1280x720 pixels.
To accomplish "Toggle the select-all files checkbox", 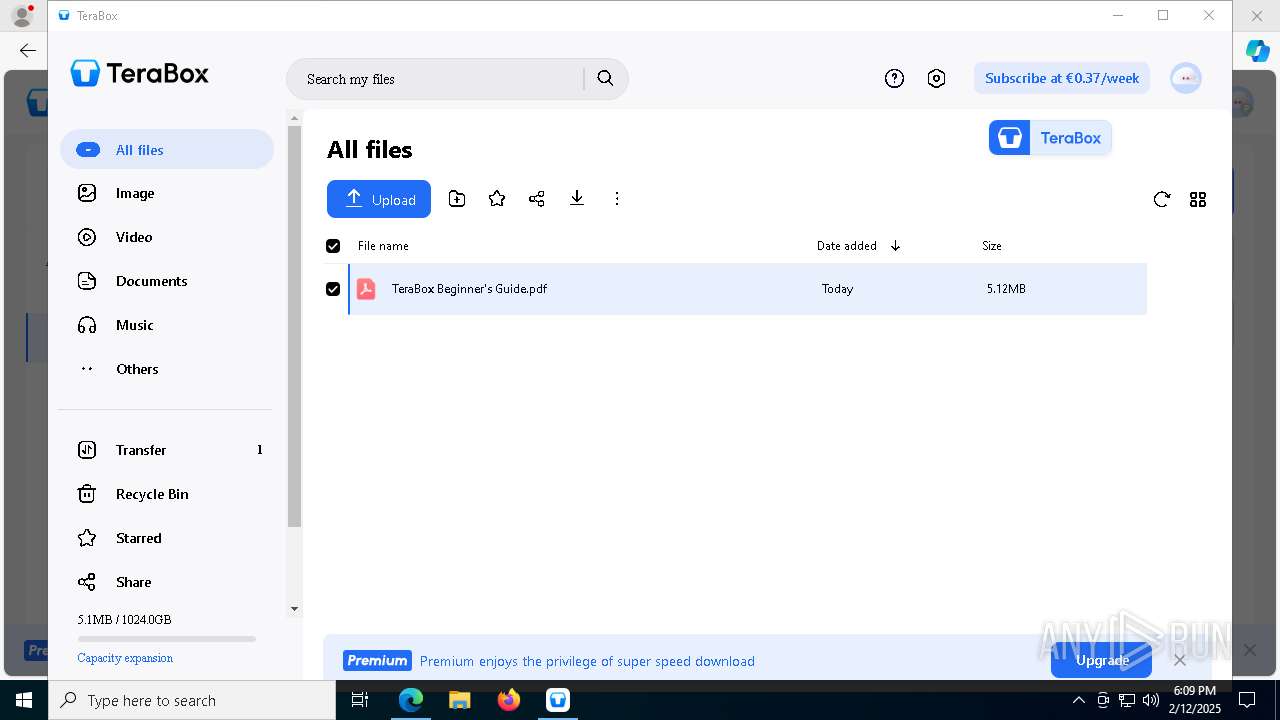I will 333,246.
